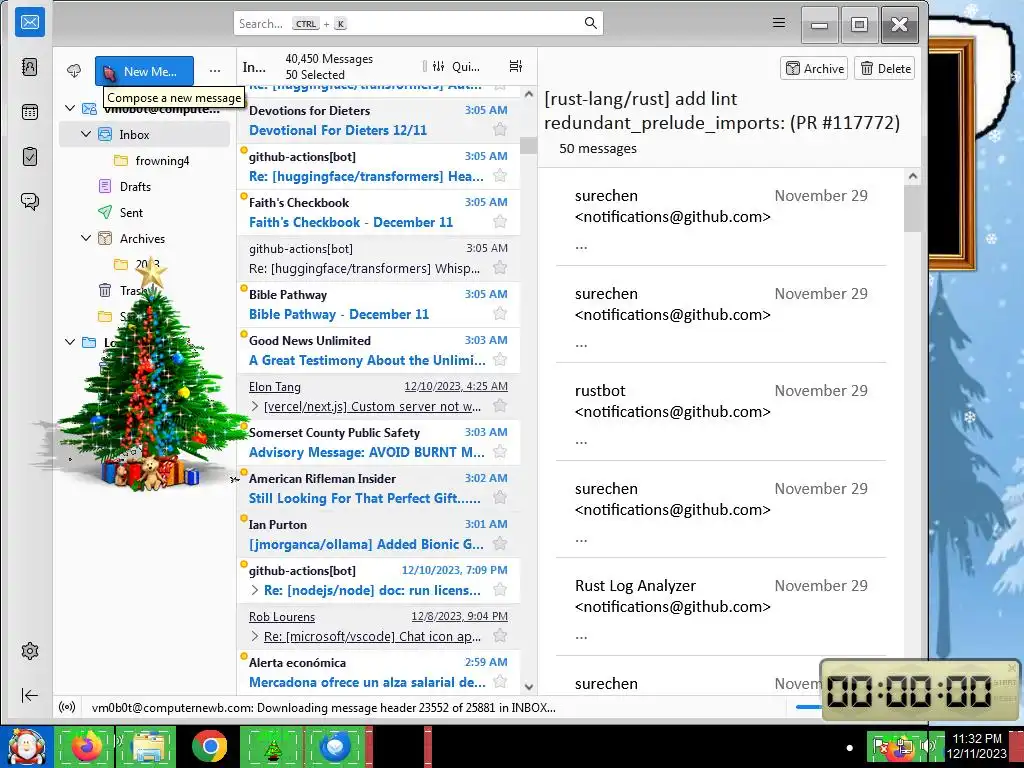The height and width of the screenshot is (768, 1024).
Task: Expand the Elon Tang thread
Action: point(255,406)
